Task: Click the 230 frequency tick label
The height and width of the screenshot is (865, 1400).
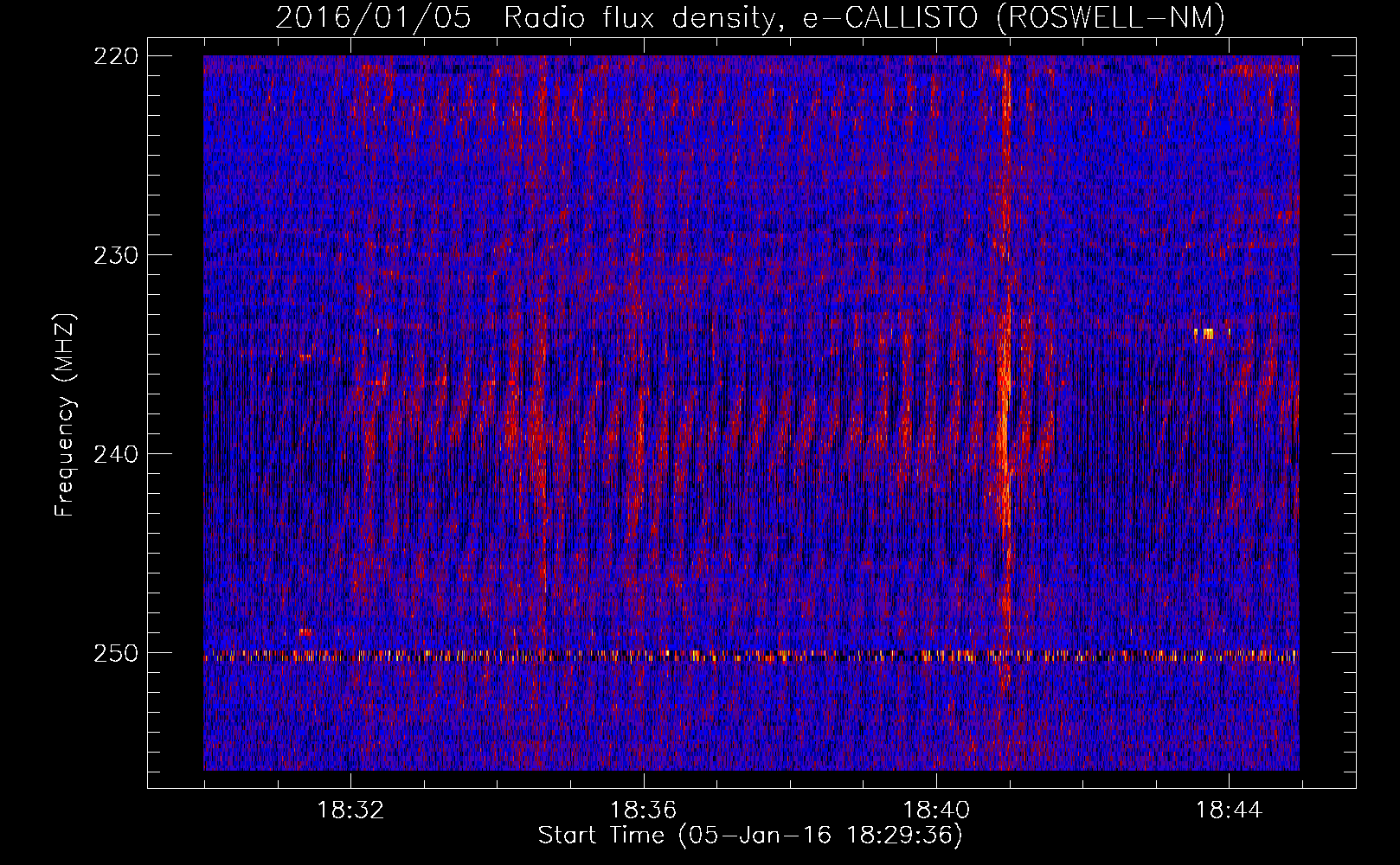Action: (x=115, y=255)
